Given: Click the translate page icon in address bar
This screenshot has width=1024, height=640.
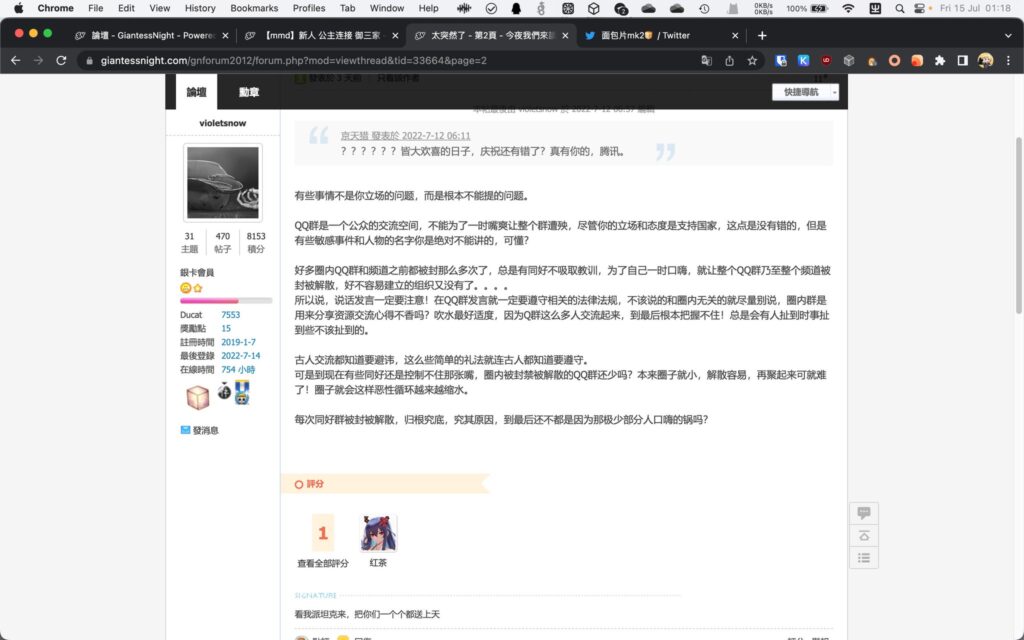Looking at the screenshot, I should click(707, 60).
